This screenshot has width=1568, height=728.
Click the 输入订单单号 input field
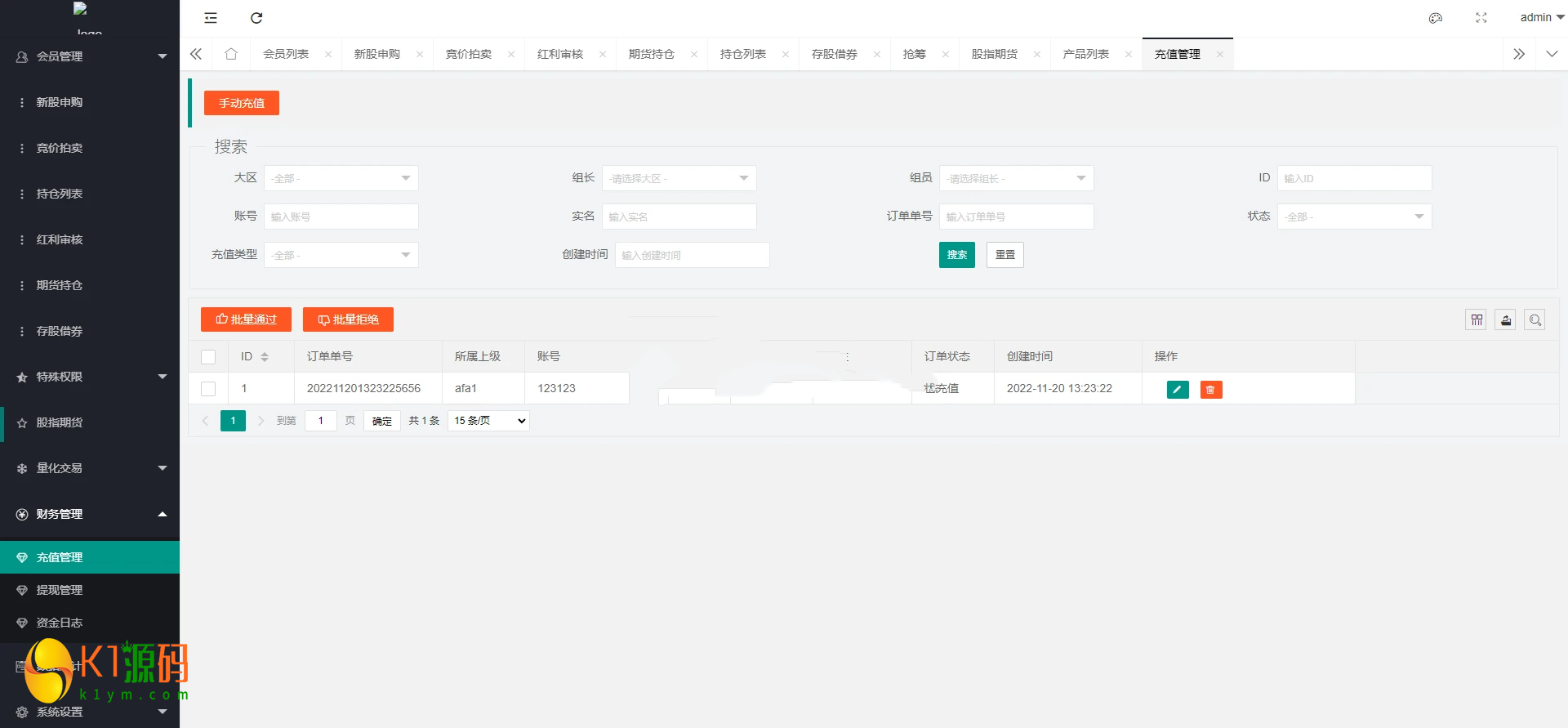coord(1015,217)
